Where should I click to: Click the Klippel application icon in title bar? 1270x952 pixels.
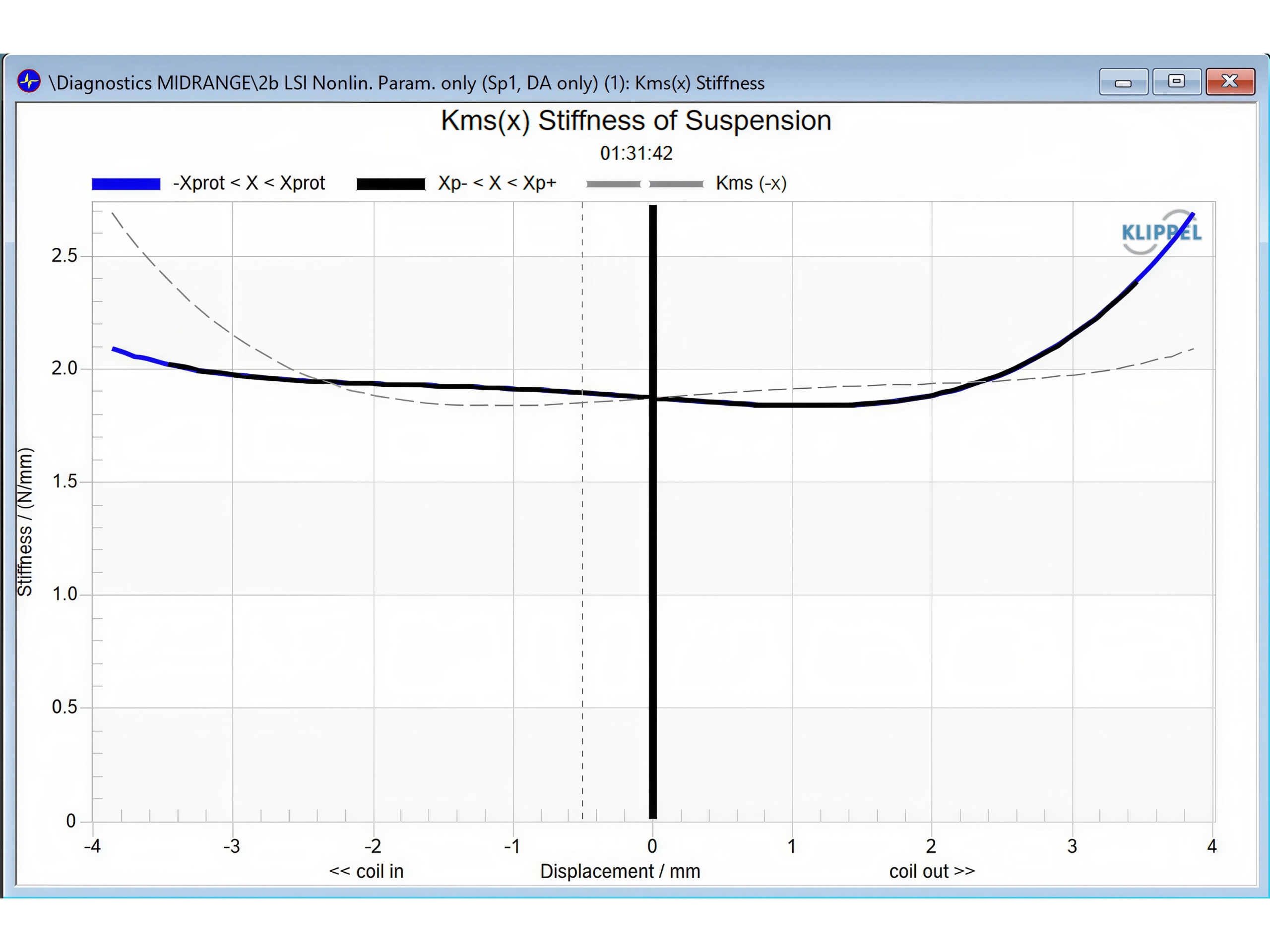click(x=29, y=81)
